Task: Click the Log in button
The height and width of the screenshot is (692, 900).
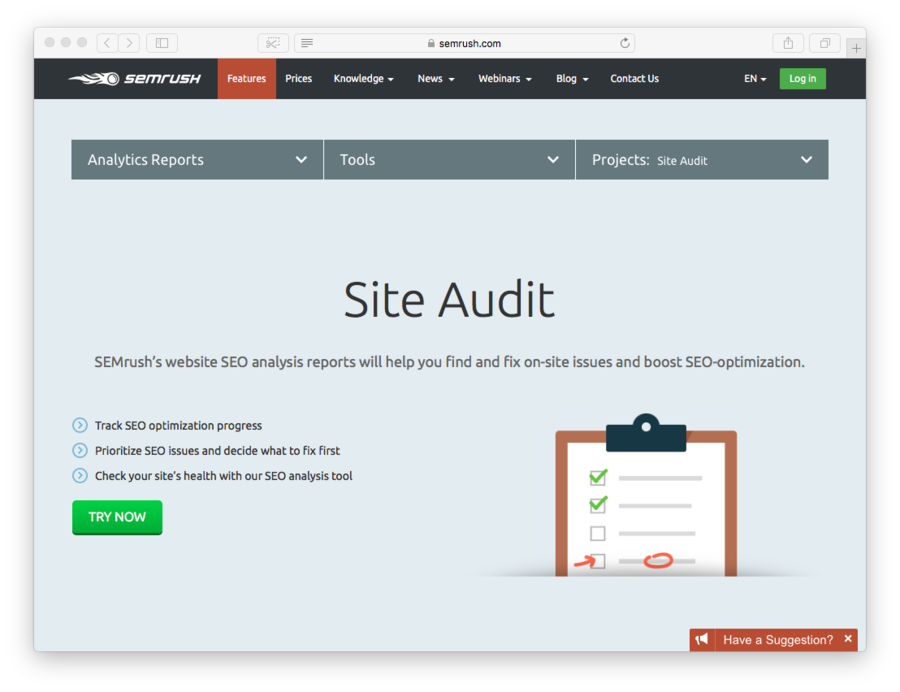Action: tap(802, 79)
